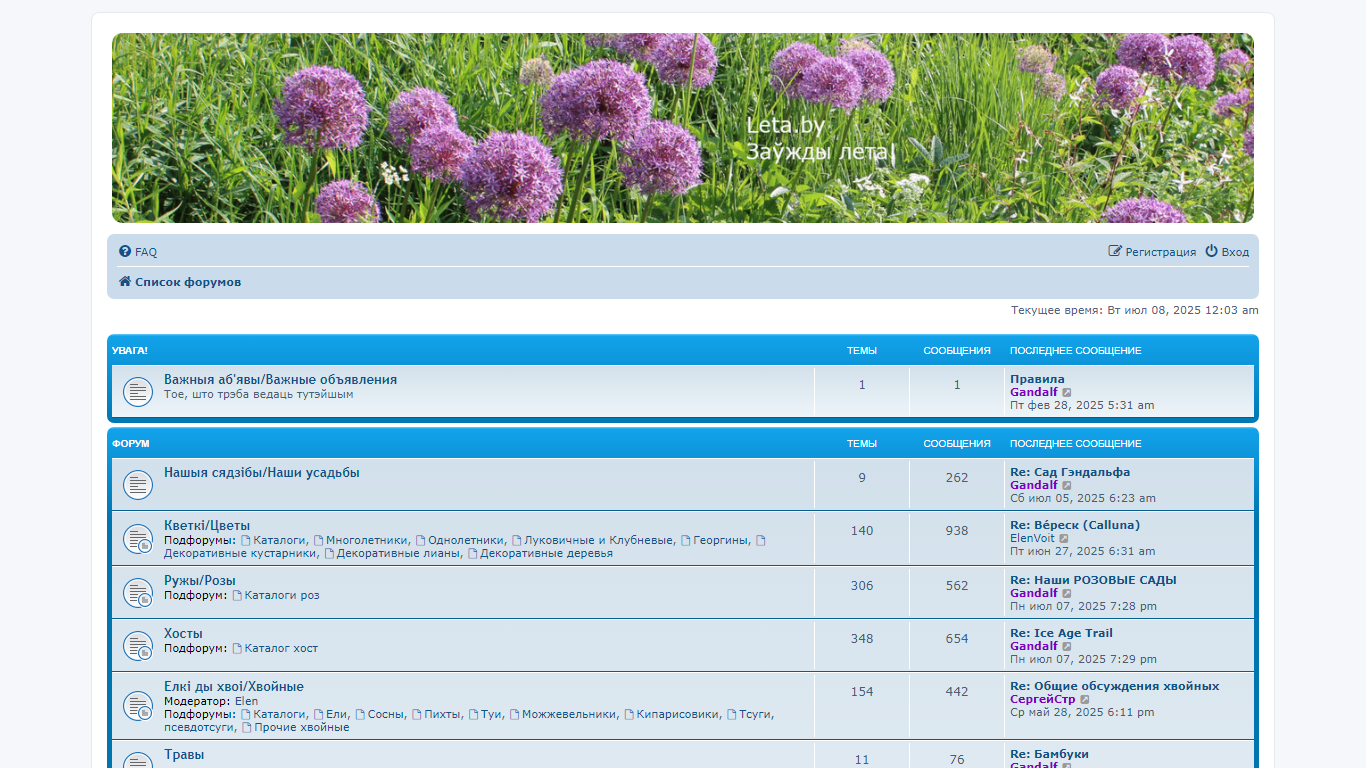Open the FAQ link

146,252
